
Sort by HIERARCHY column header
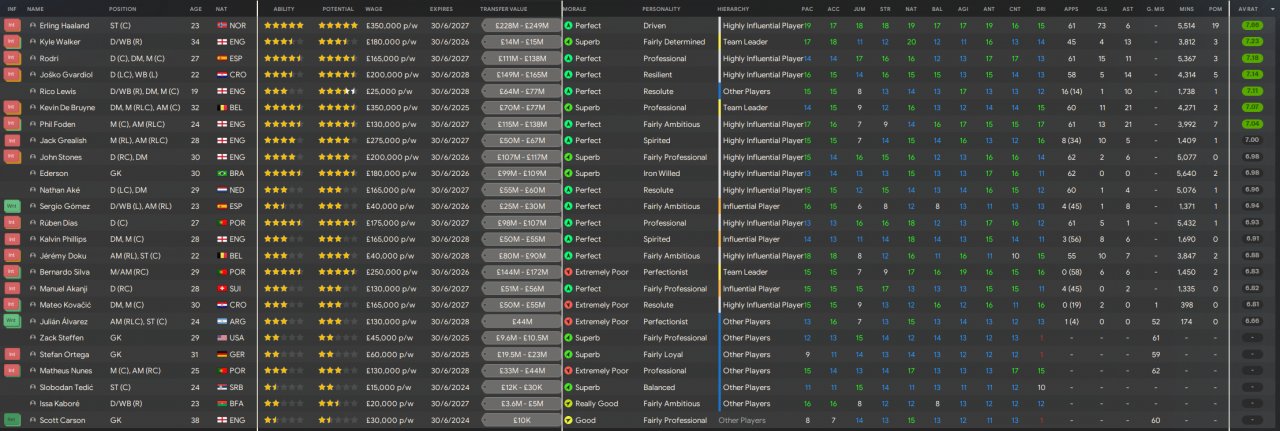tap(733, 8)
